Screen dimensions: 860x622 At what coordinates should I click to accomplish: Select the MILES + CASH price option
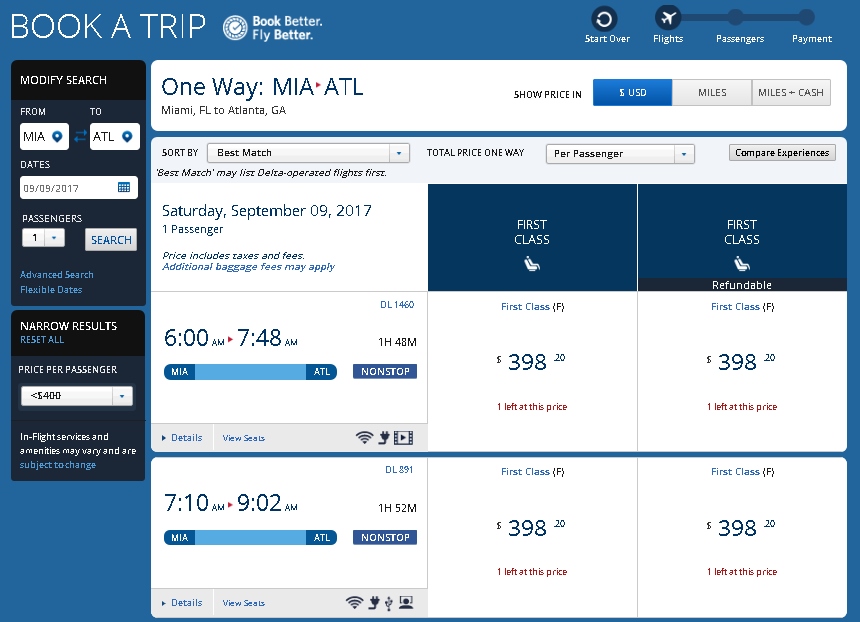791,93
